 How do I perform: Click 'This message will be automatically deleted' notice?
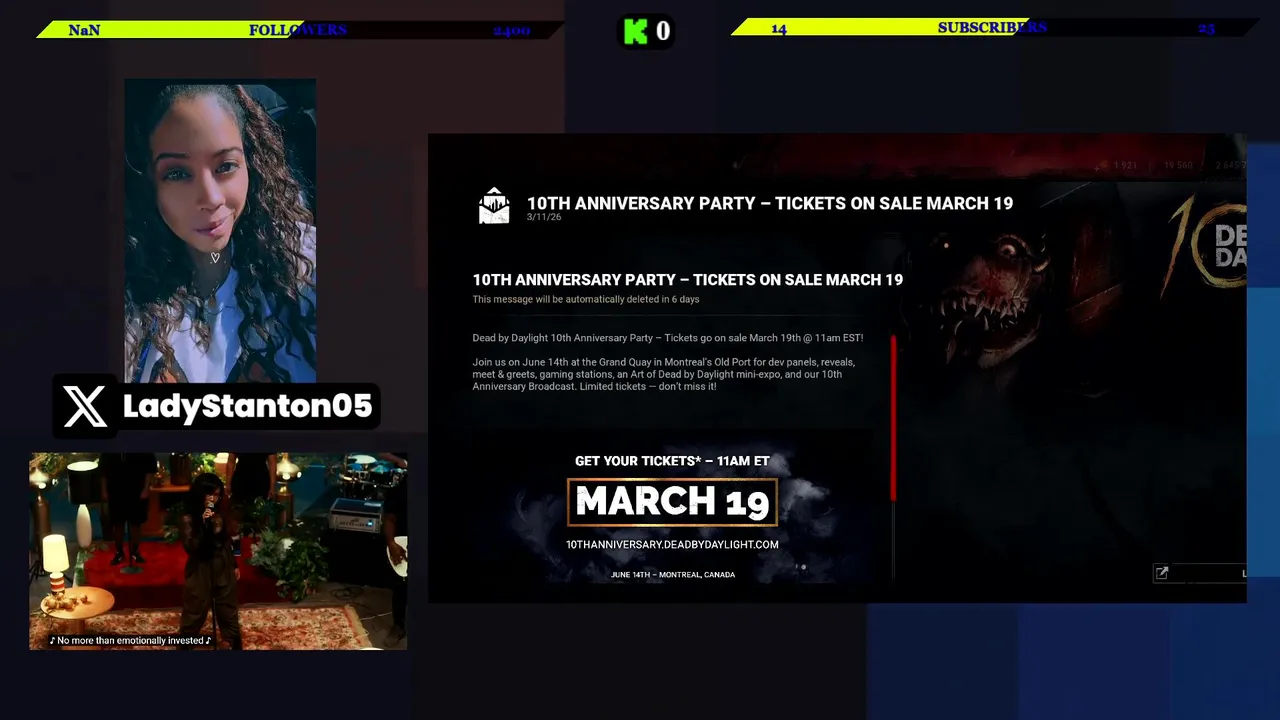click(x=586, y=299)
